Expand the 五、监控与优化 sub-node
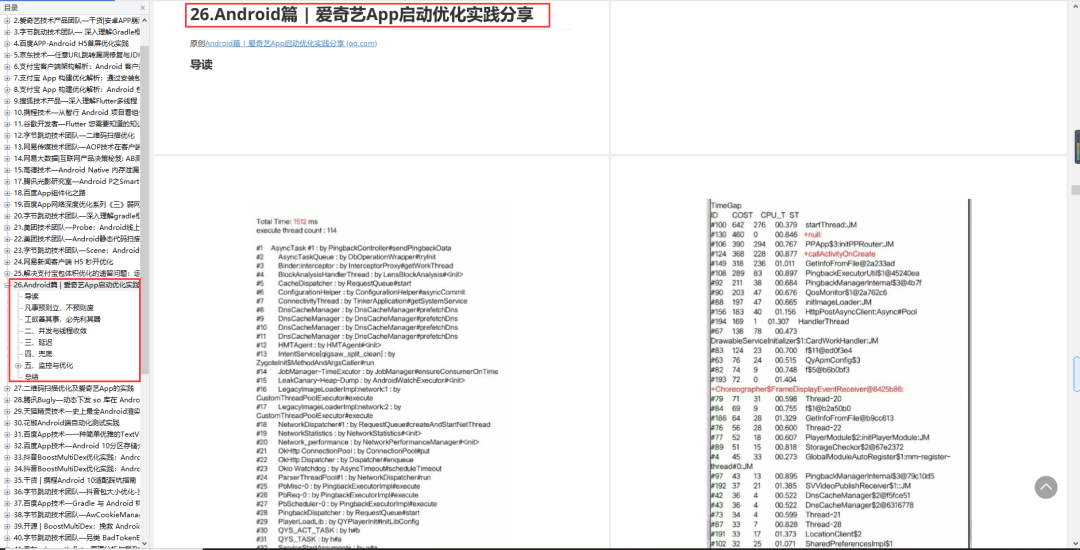The width and height of the screenshot is (1080, 550). coord(18,366)
